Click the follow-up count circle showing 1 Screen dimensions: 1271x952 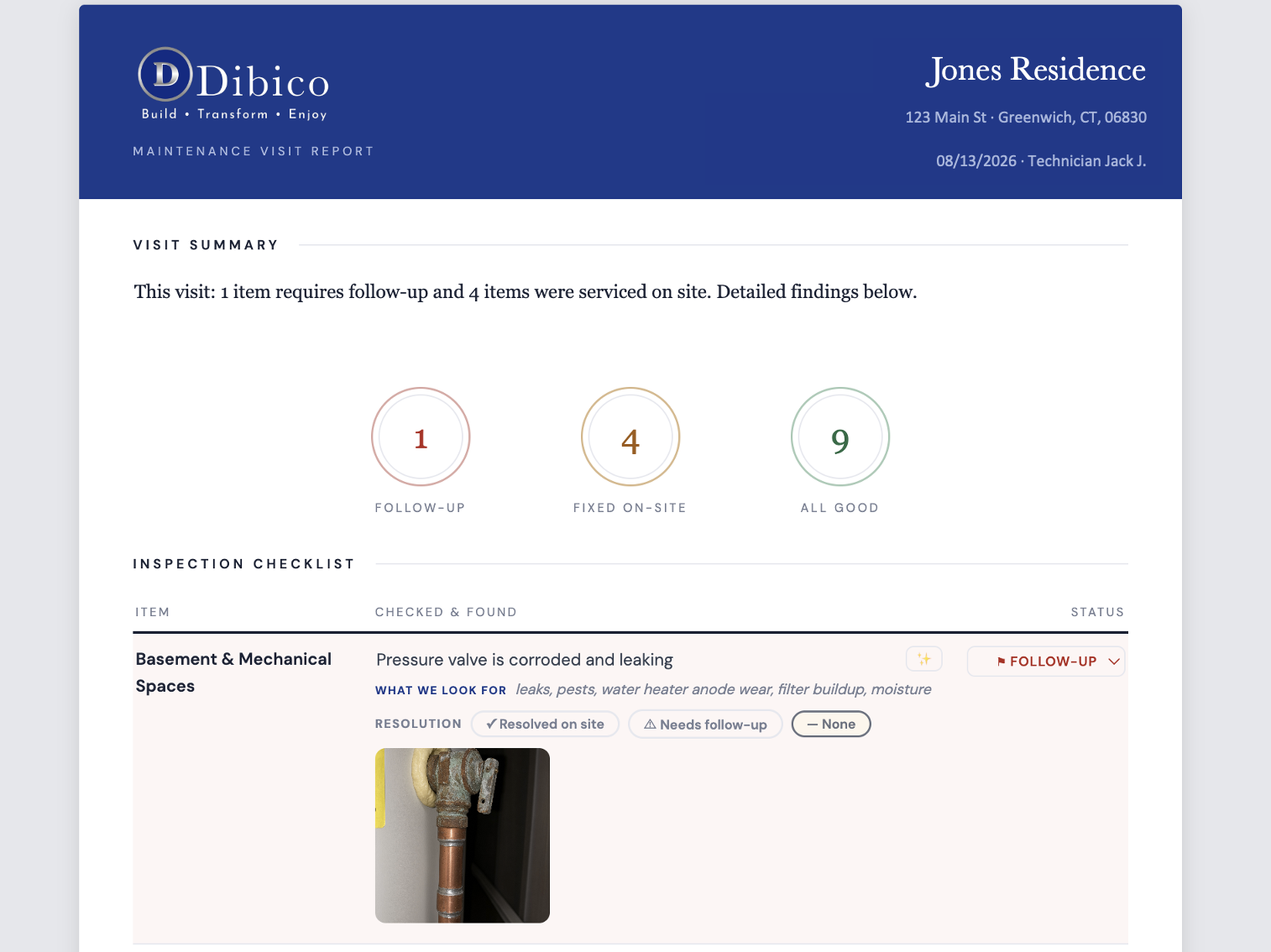click(x=421, y=437)
